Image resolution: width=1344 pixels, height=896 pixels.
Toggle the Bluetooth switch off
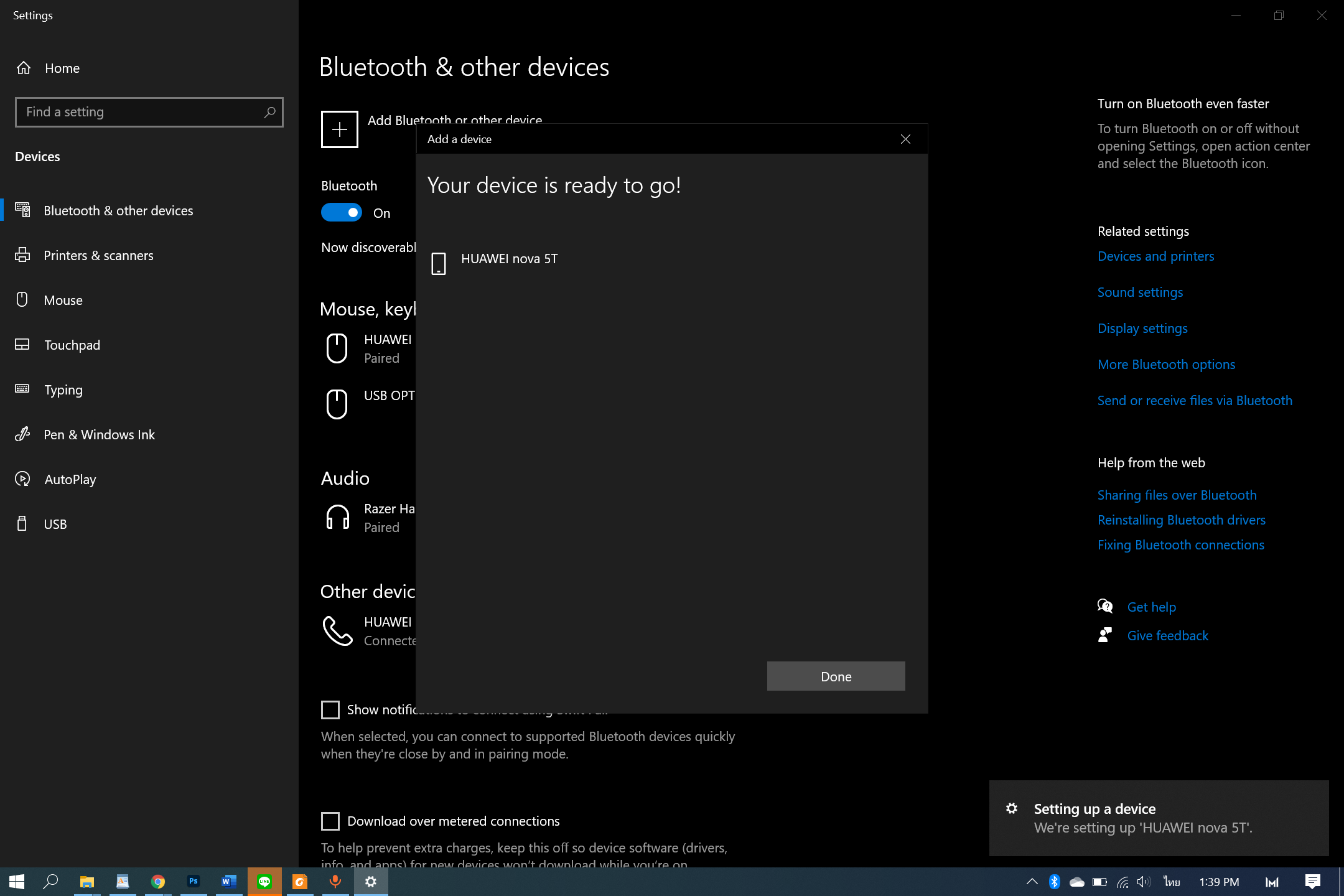[x=341, y=213]
